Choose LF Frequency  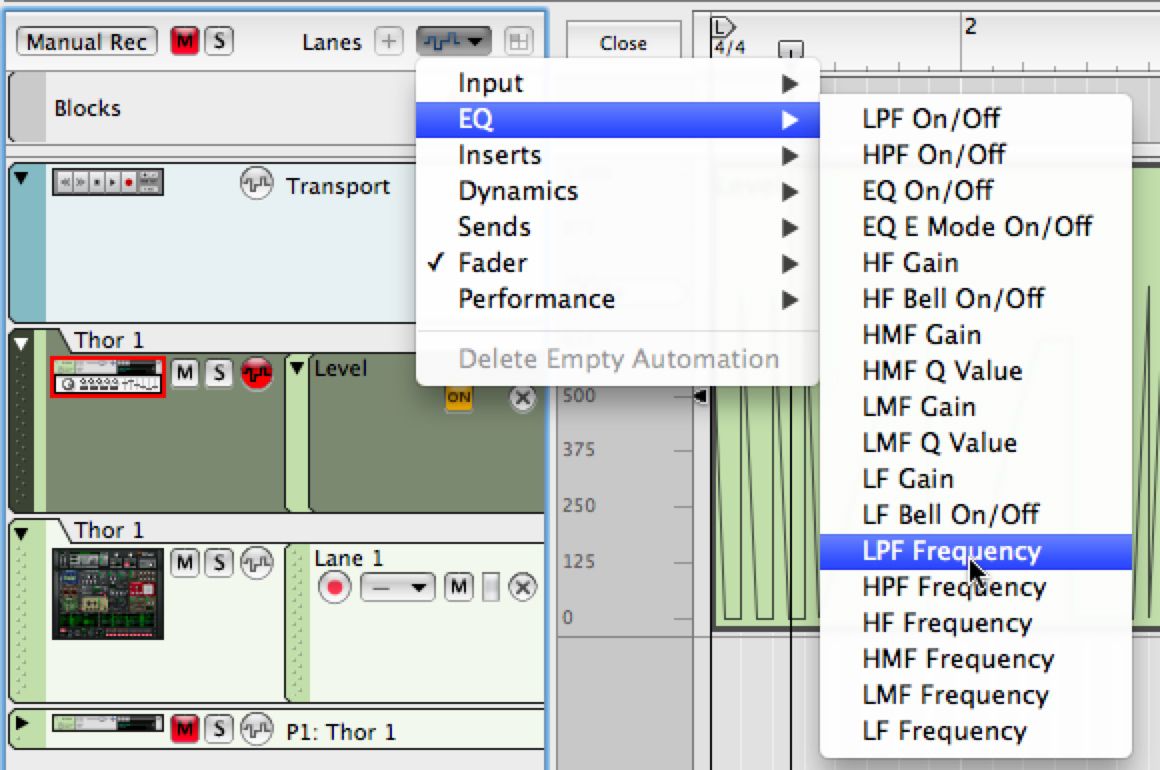976,732
